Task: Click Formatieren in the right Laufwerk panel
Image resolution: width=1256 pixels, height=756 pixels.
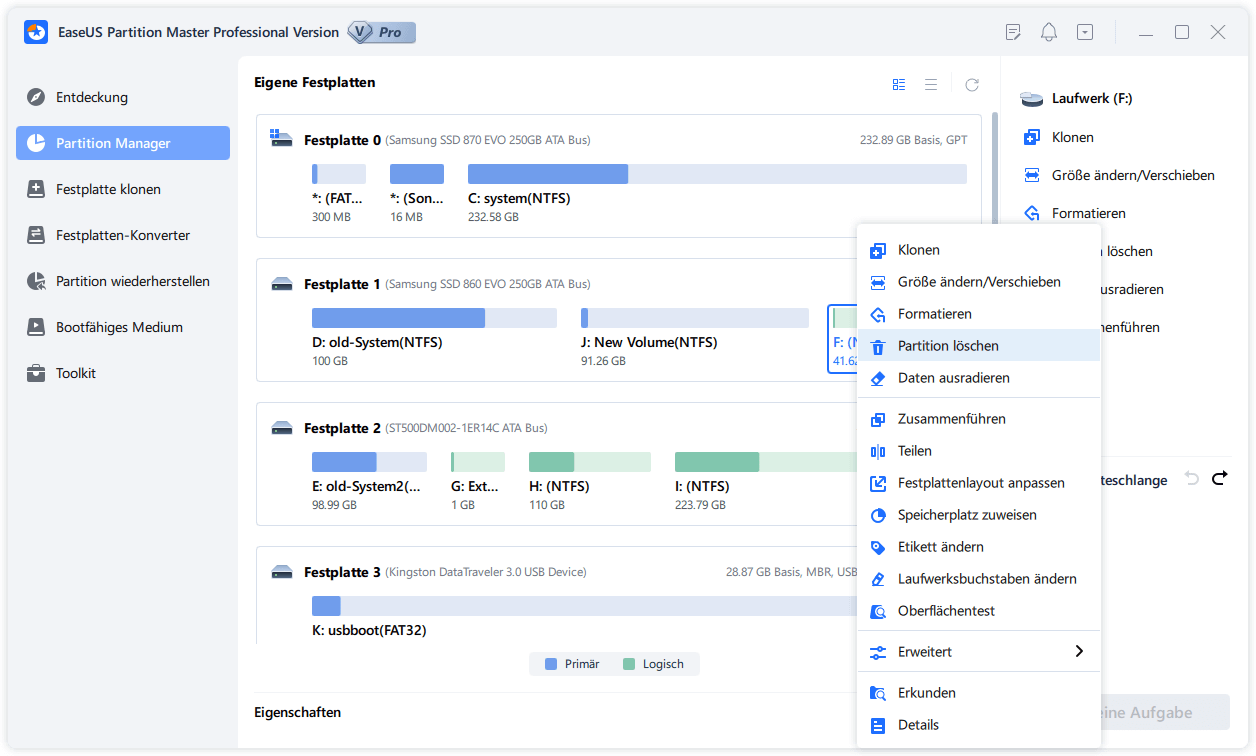Action: click(1088, 213)
